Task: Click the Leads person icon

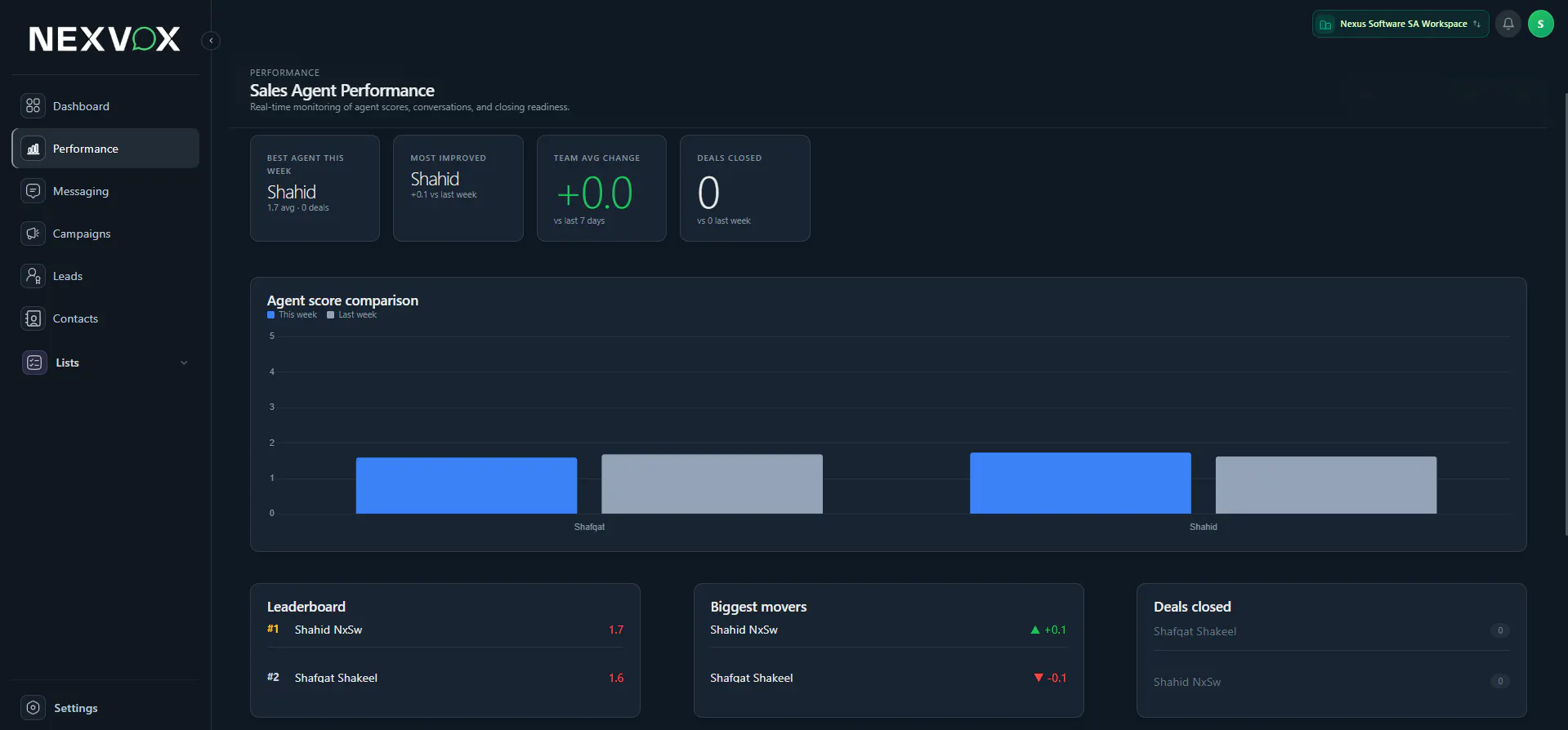Action: tap(33, 276)
